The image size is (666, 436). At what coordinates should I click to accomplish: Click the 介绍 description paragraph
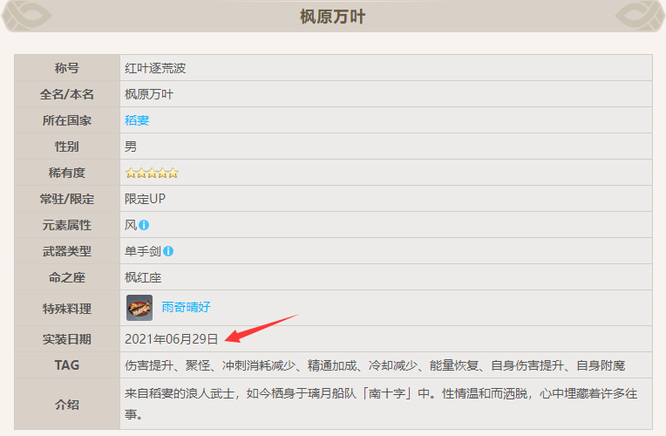[x=380, y=403]
